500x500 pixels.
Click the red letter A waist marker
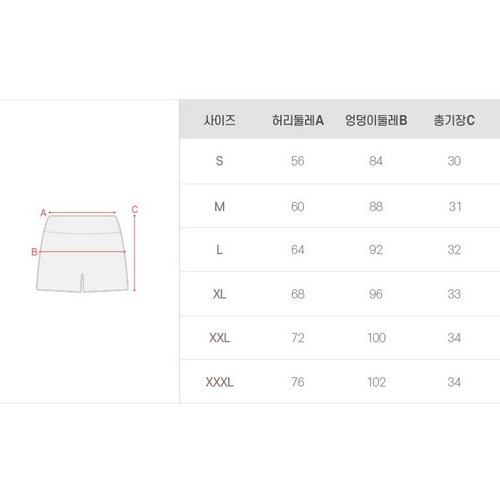tap(43, 213)
